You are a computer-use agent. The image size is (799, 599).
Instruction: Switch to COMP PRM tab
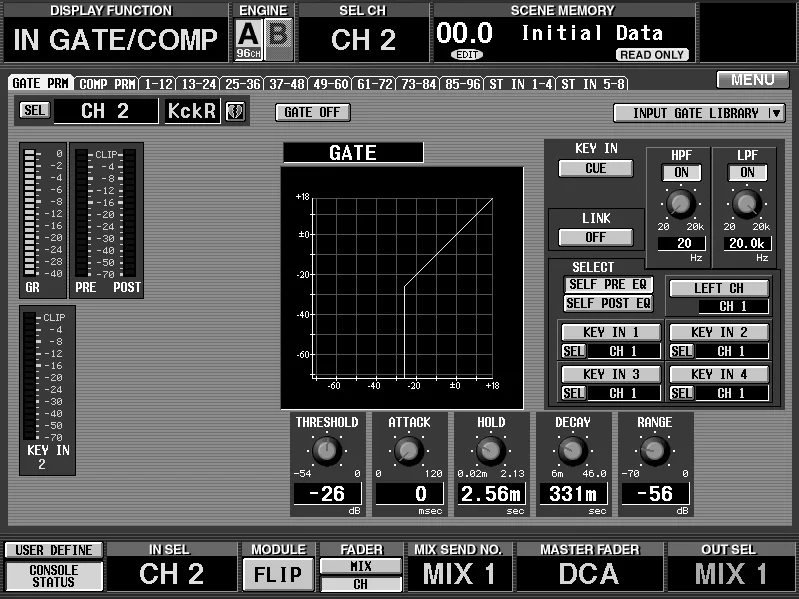coord(106,84)
